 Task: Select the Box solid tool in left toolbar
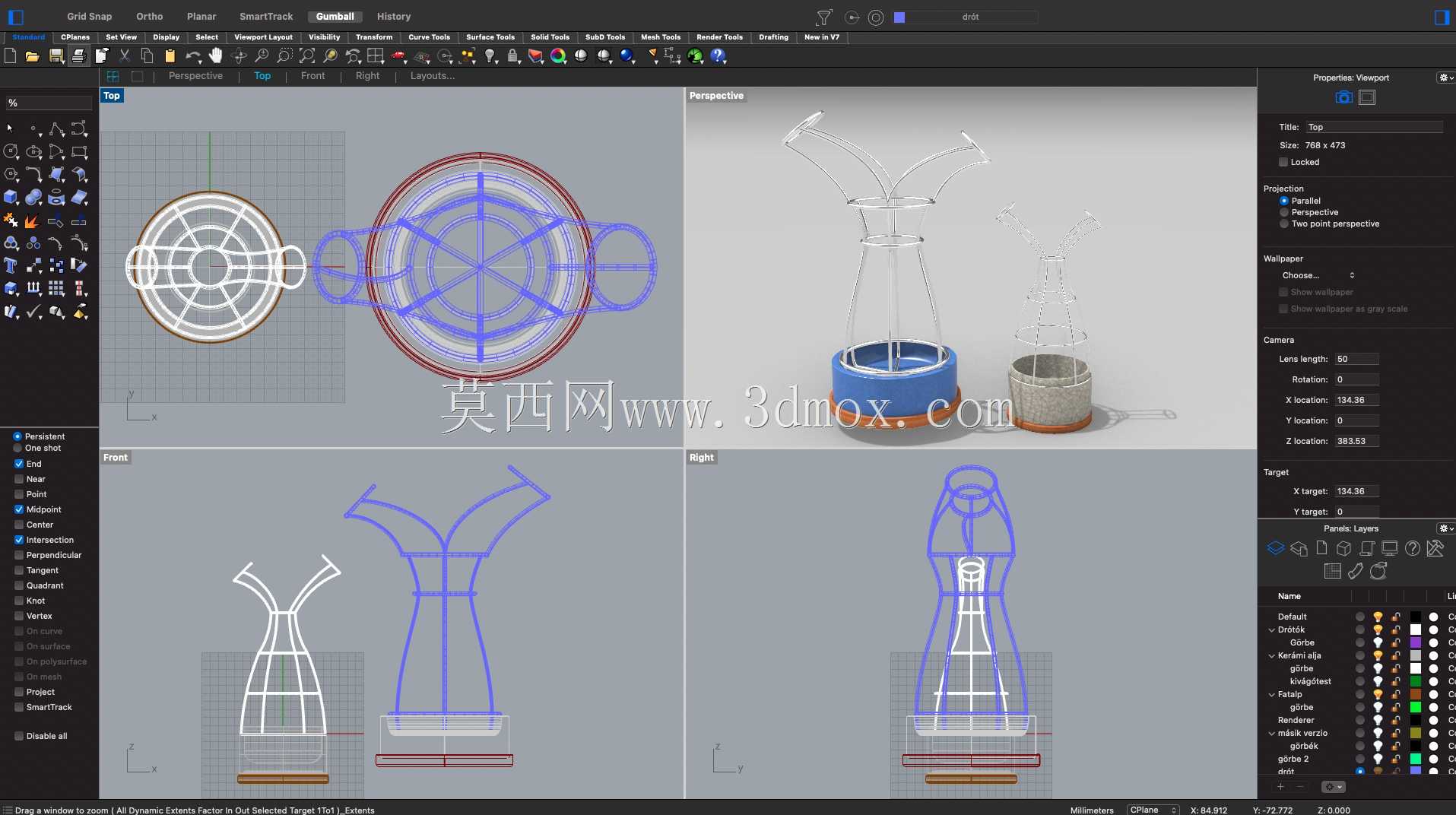click(x=11, y=197)
